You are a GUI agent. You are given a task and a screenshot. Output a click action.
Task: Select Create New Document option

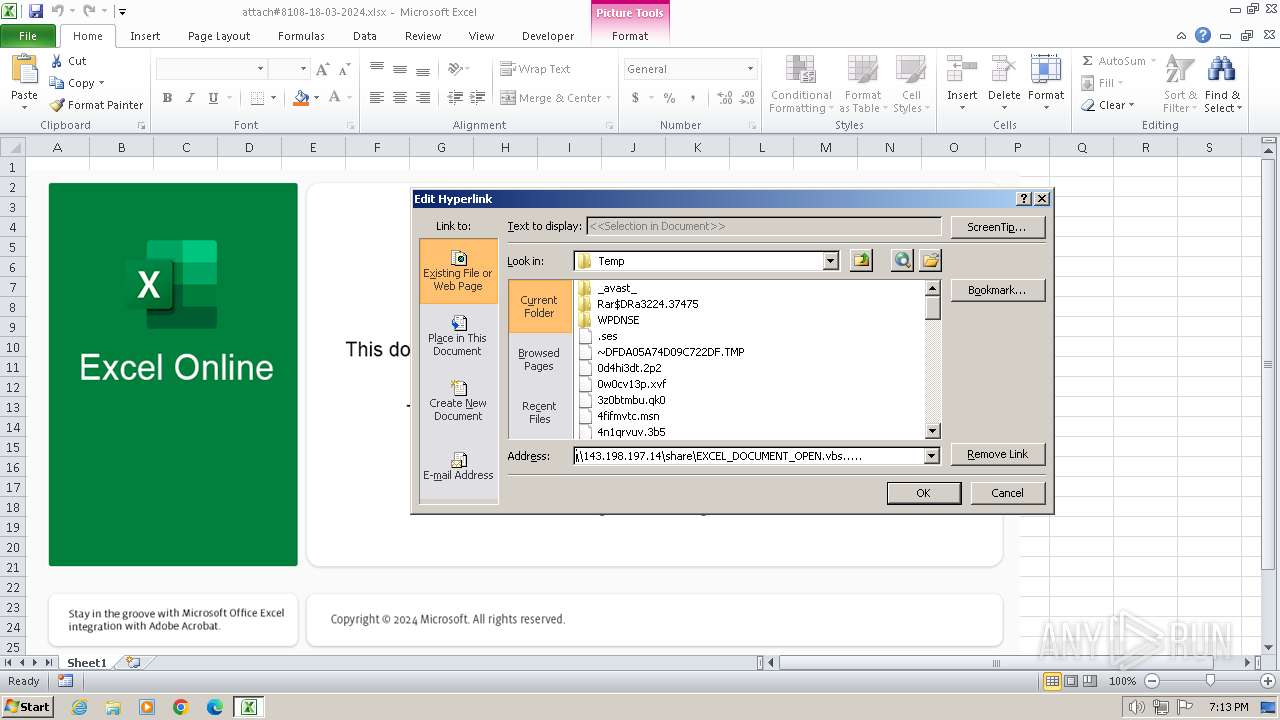tap(458, 401)
